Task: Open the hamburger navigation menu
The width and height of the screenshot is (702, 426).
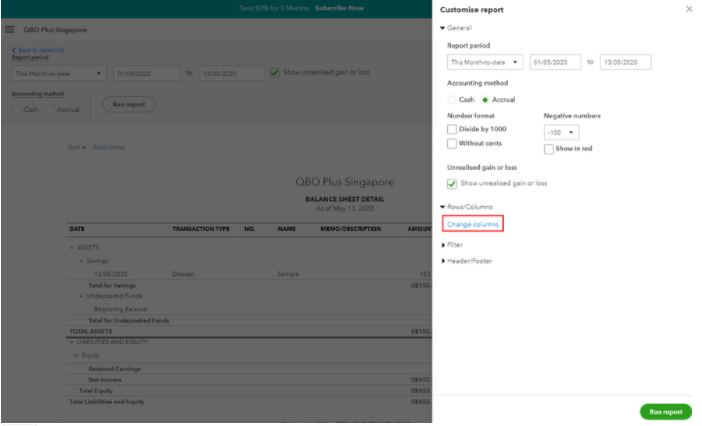Action: (9, 30)
